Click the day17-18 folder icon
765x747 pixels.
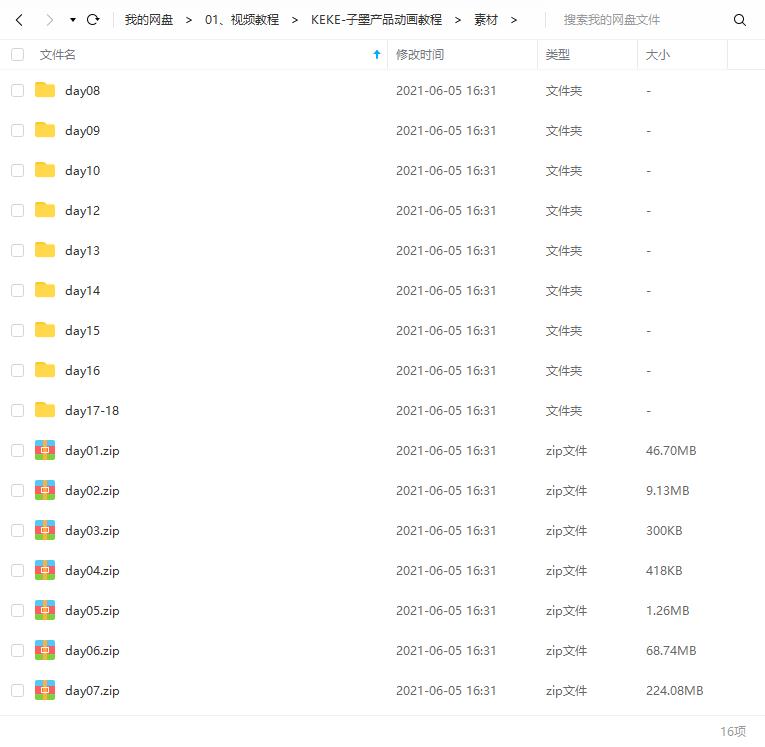[x=45, y=410]
